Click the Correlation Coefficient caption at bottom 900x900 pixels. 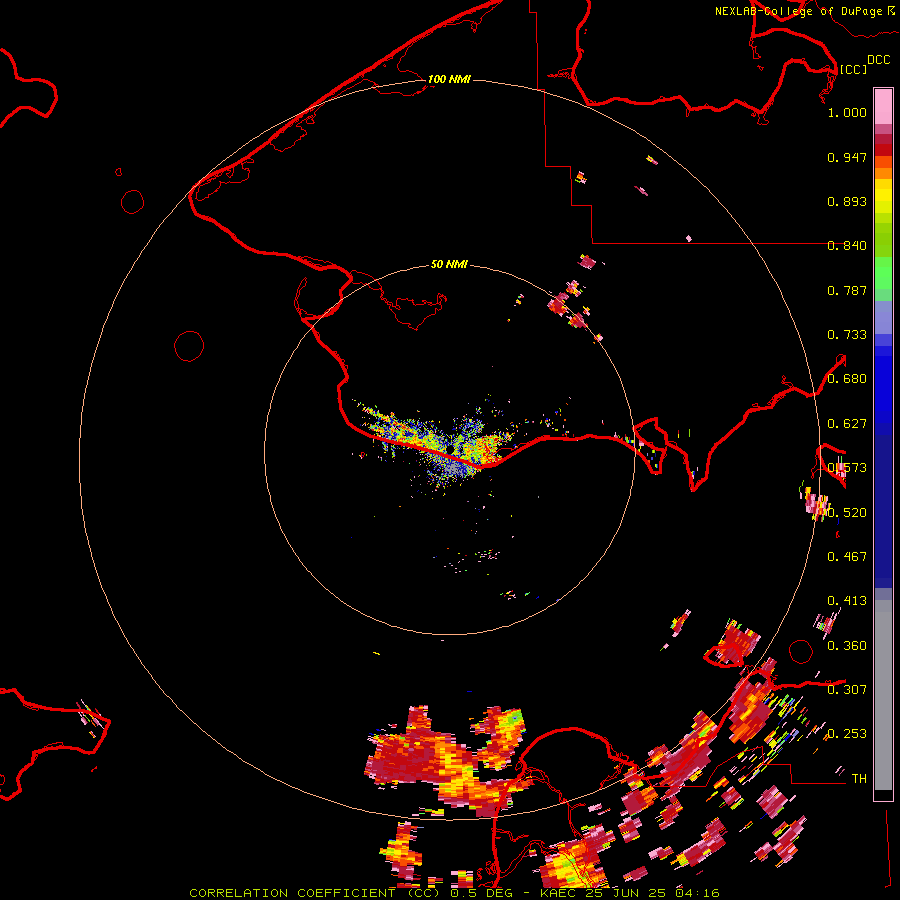tap(454, 893)
